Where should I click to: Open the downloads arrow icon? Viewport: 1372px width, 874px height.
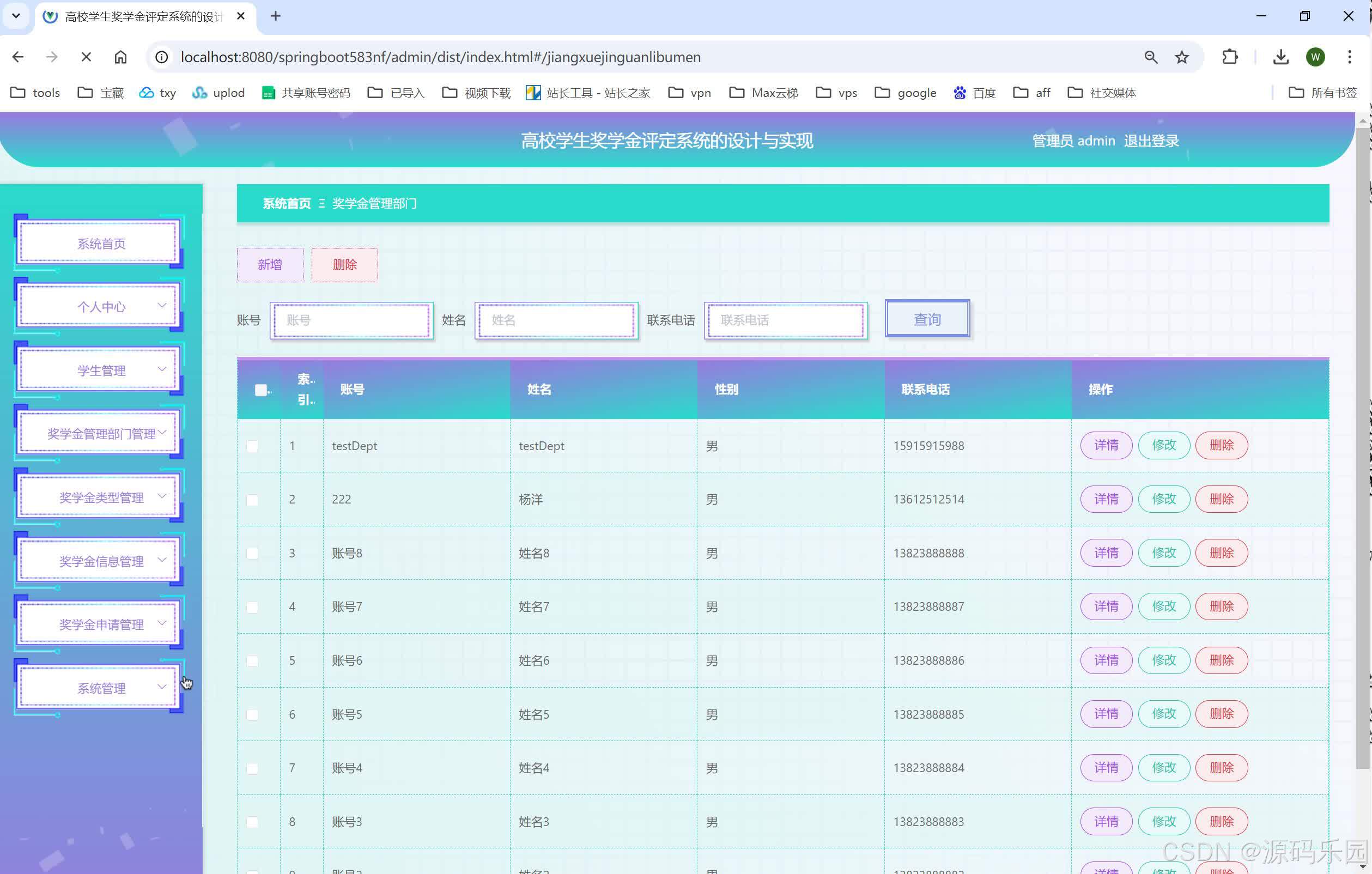pos(1280,57)
